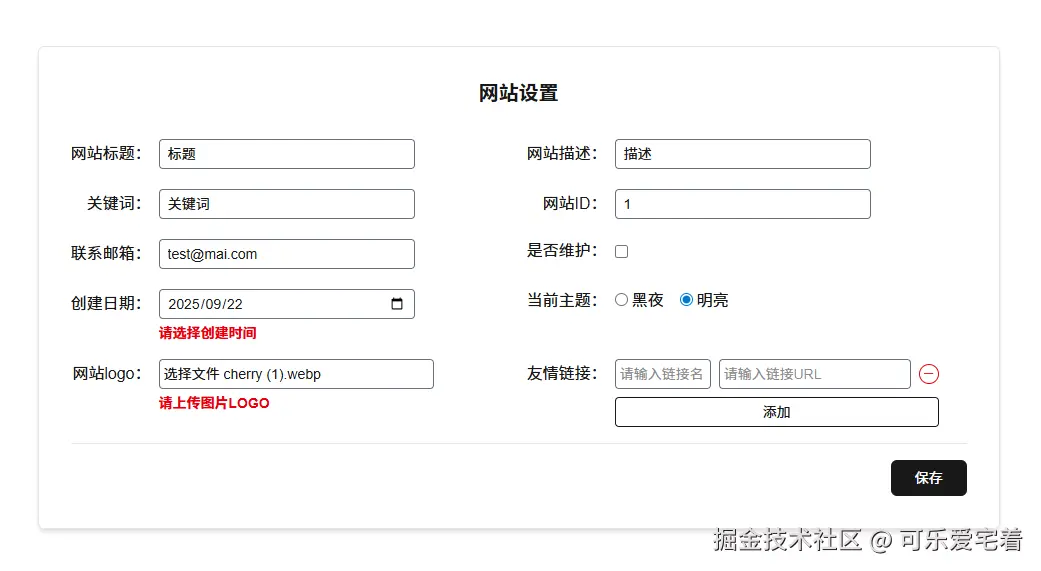
Task: Click the 网站设置 heading
Action: click(518, 94)
